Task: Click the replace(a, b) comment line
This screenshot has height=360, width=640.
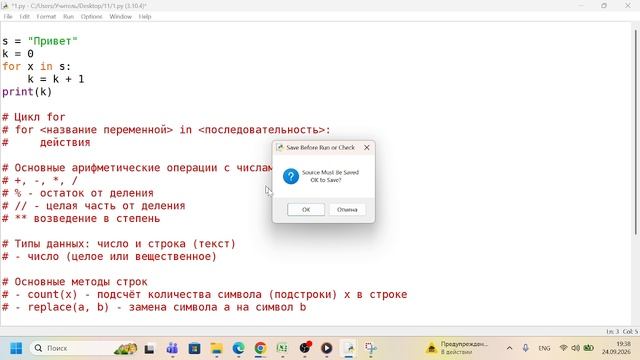Action: click(x=154, y=307)
